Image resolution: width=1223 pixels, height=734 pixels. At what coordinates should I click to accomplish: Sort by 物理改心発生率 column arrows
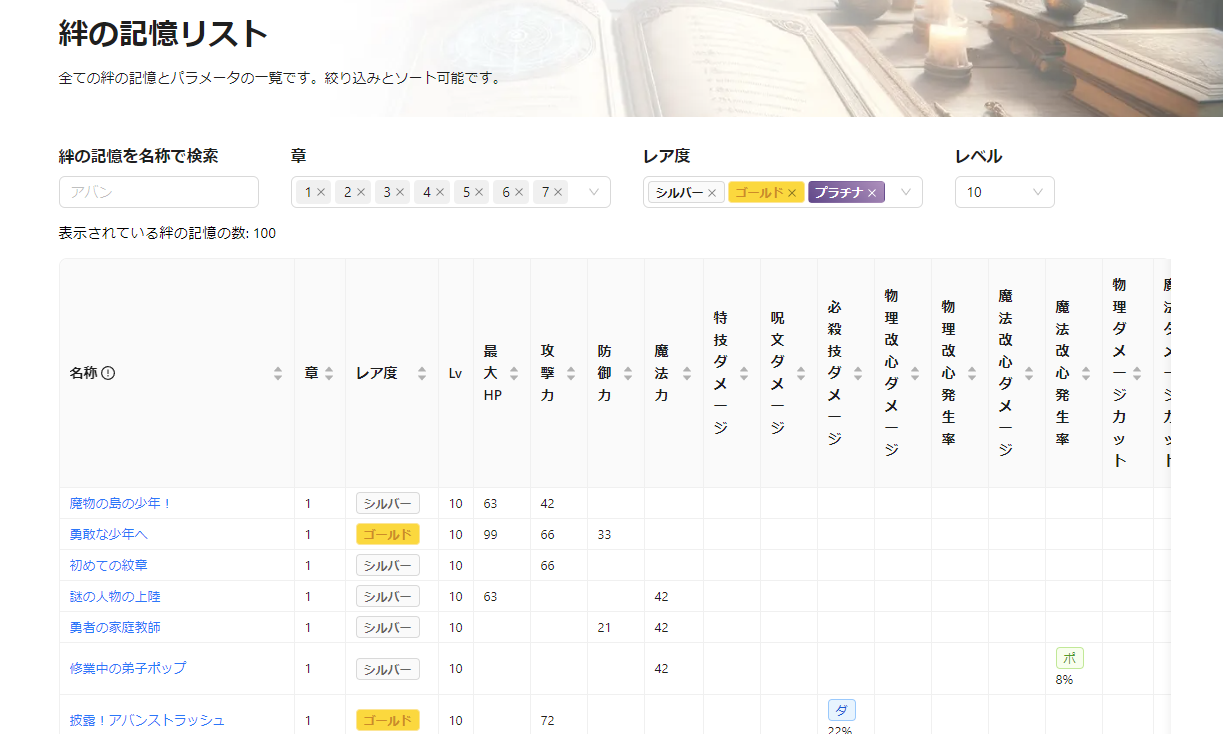(972, 373)
